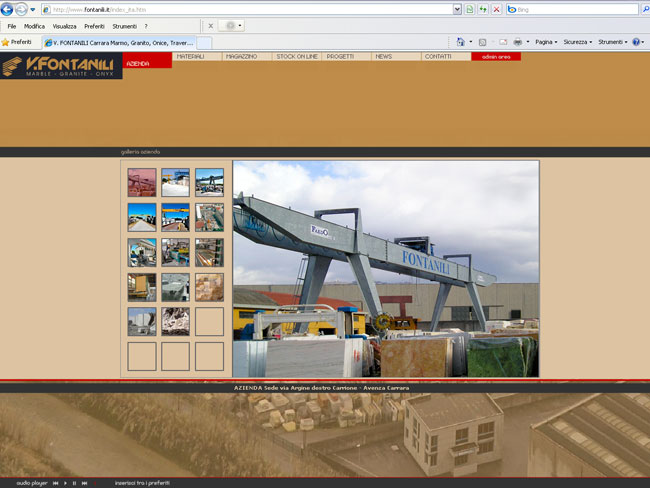Select the third thumbnail in first gallery row
Viewport: 650px width, 488px height.
(209, 182)
